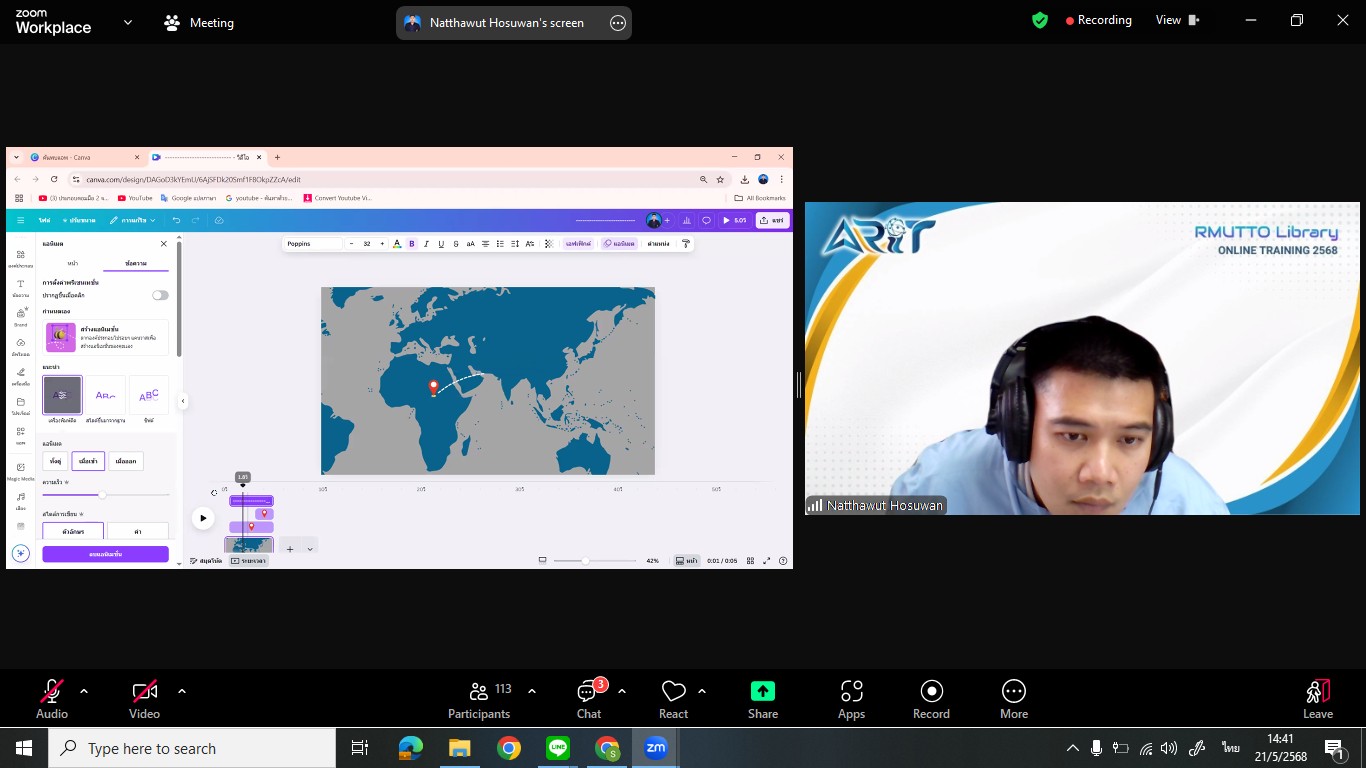Screen dimensions: 1366x768
Task: Increase the font size with plus
Action: coord(382,244)
